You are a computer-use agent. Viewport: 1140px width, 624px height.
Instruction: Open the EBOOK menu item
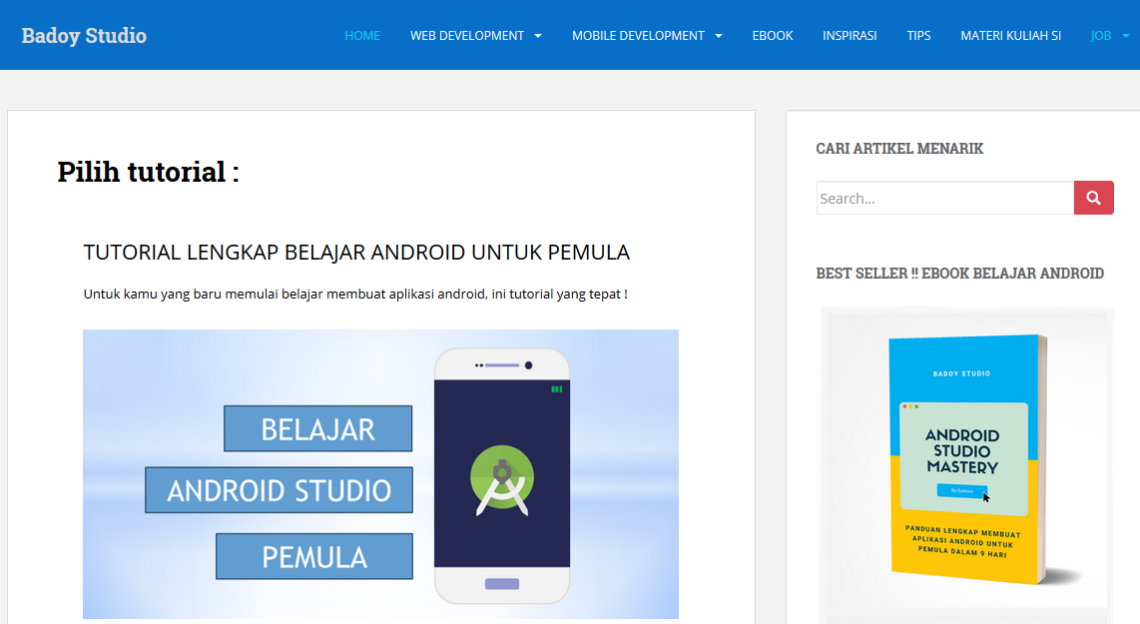(x=772, y=36)
